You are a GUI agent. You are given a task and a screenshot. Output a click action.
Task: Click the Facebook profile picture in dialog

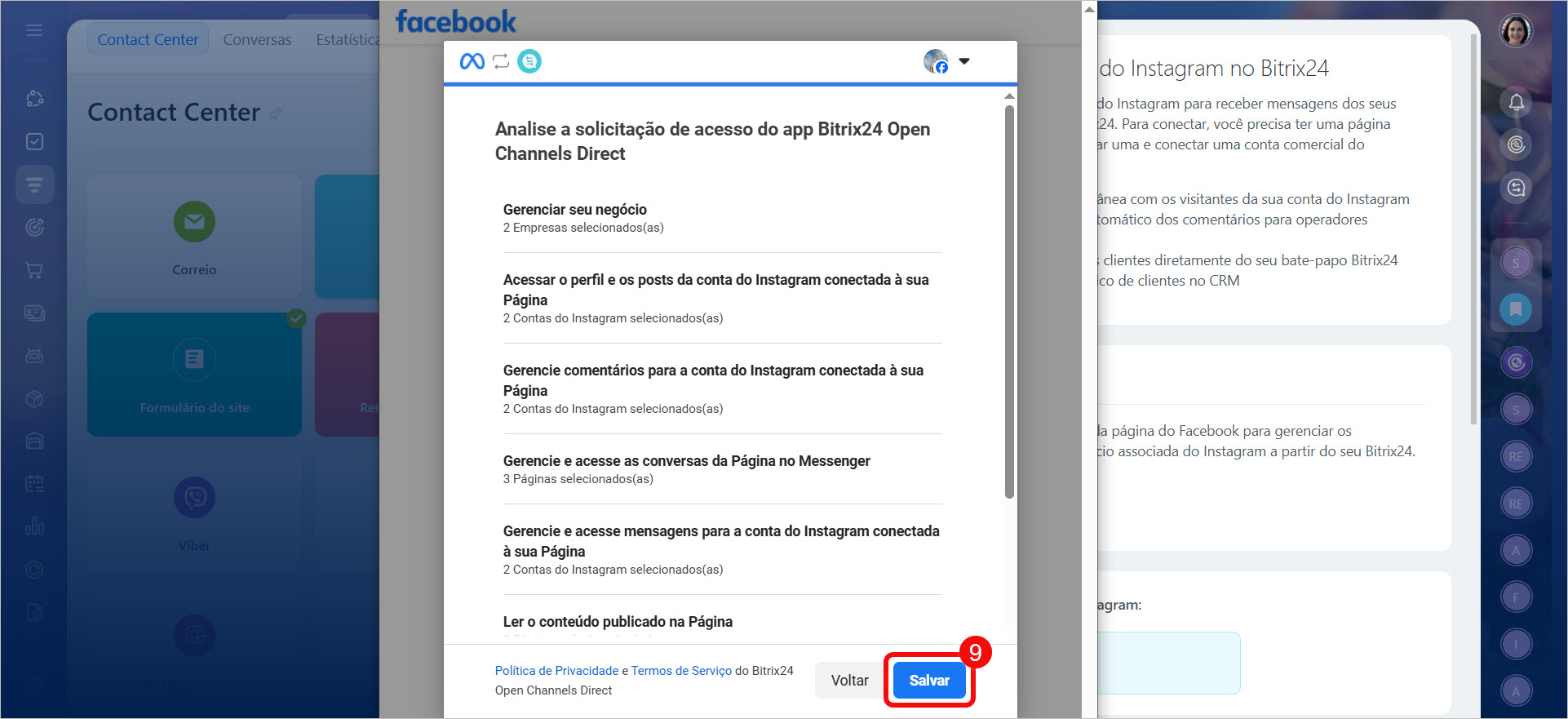click(936, 61)
